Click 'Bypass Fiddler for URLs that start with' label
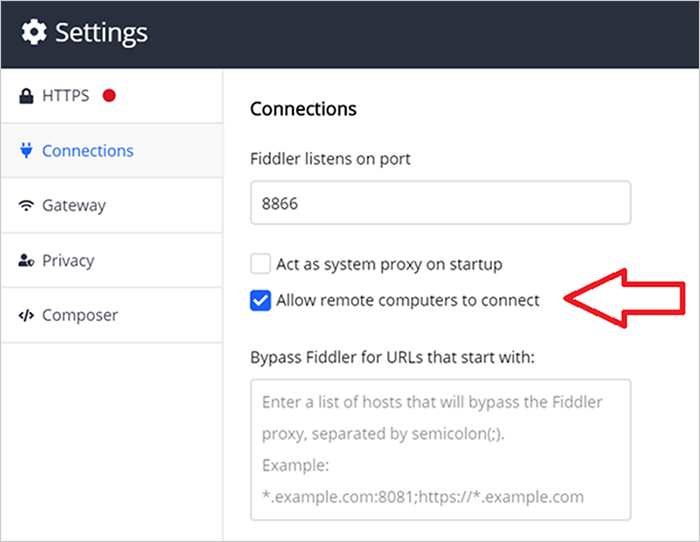The width and height of the screenshot is (700, 542). click(x=392, y=357)
